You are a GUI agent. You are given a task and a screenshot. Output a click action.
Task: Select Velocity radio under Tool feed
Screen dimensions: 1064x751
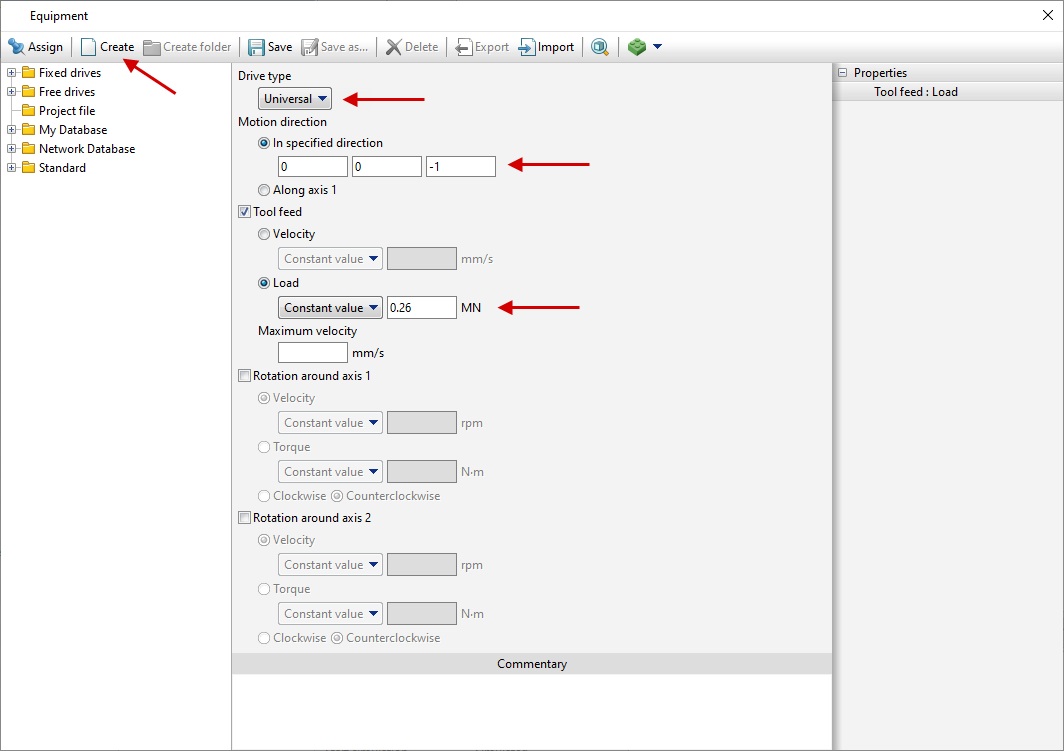pos(264,234)
